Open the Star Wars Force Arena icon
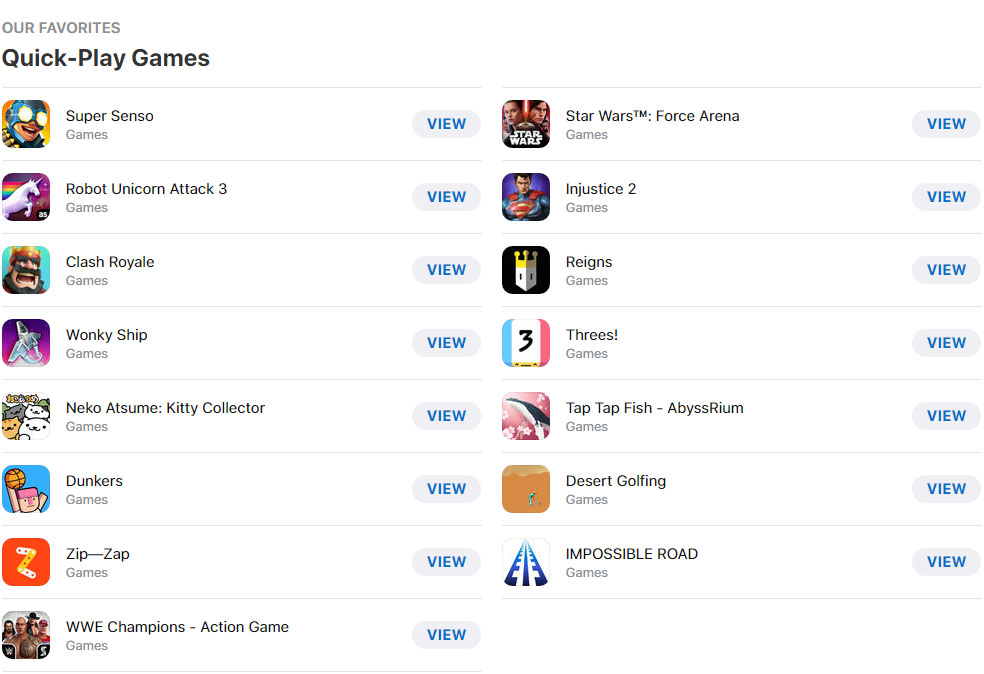This screenshot has width=984, height=674. (x=526, y=124)
